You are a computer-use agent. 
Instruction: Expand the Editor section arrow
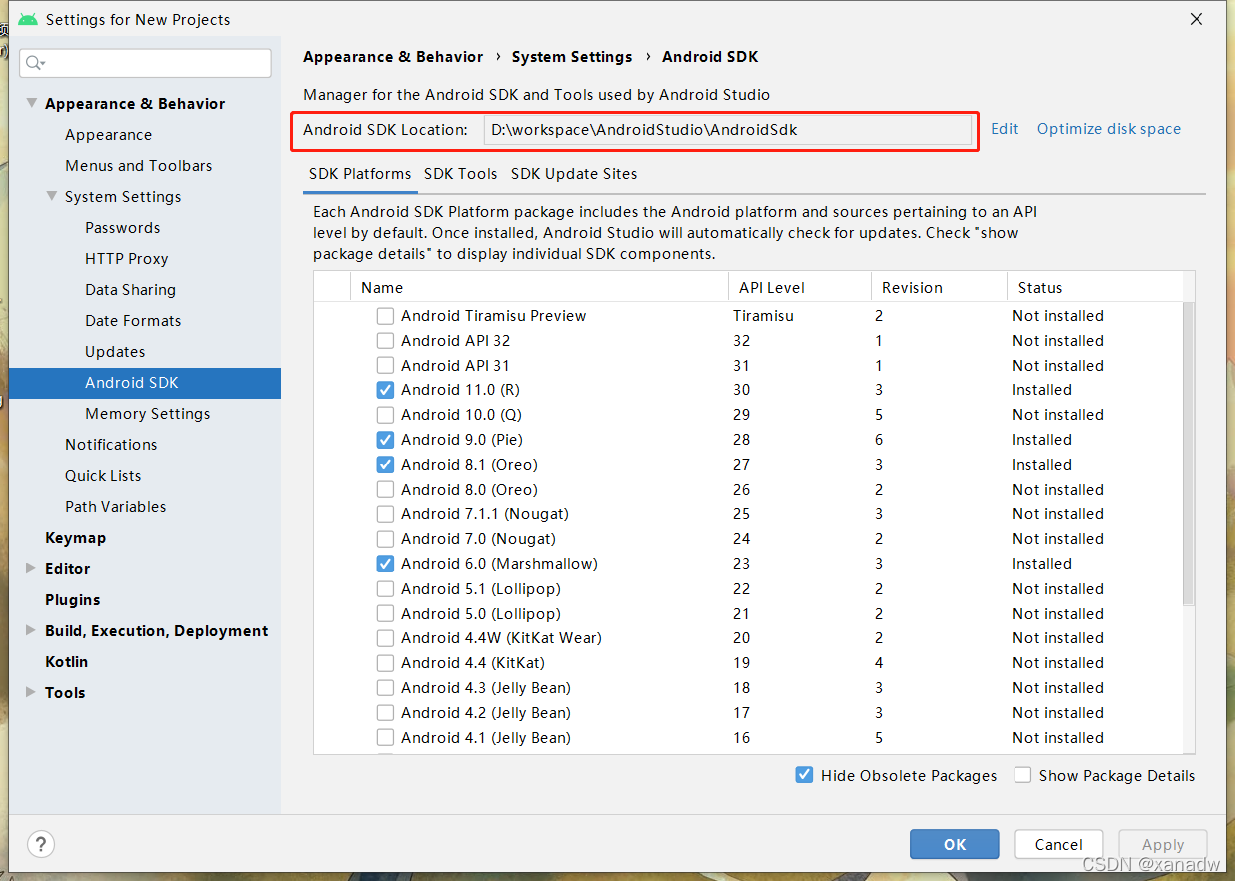(x=31, y=568)
